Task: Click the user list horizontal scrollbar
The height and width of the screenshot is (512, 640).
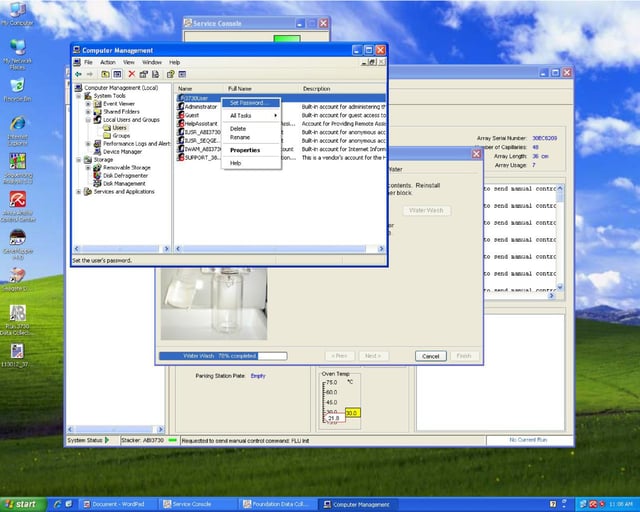Action: [280, 249]
